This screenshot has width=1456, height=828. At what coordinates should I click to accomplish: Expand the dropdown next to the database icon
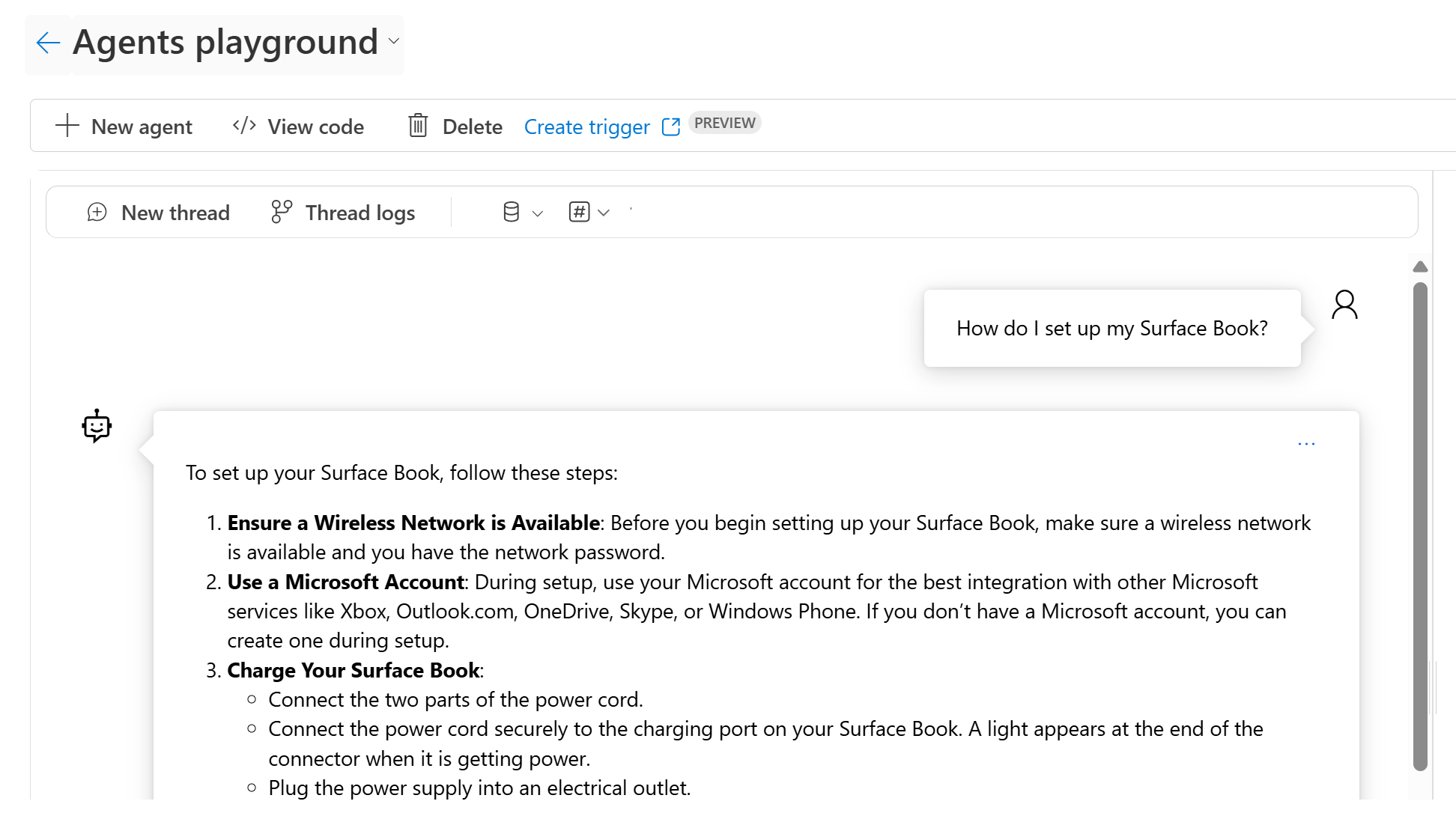(536, 213)
